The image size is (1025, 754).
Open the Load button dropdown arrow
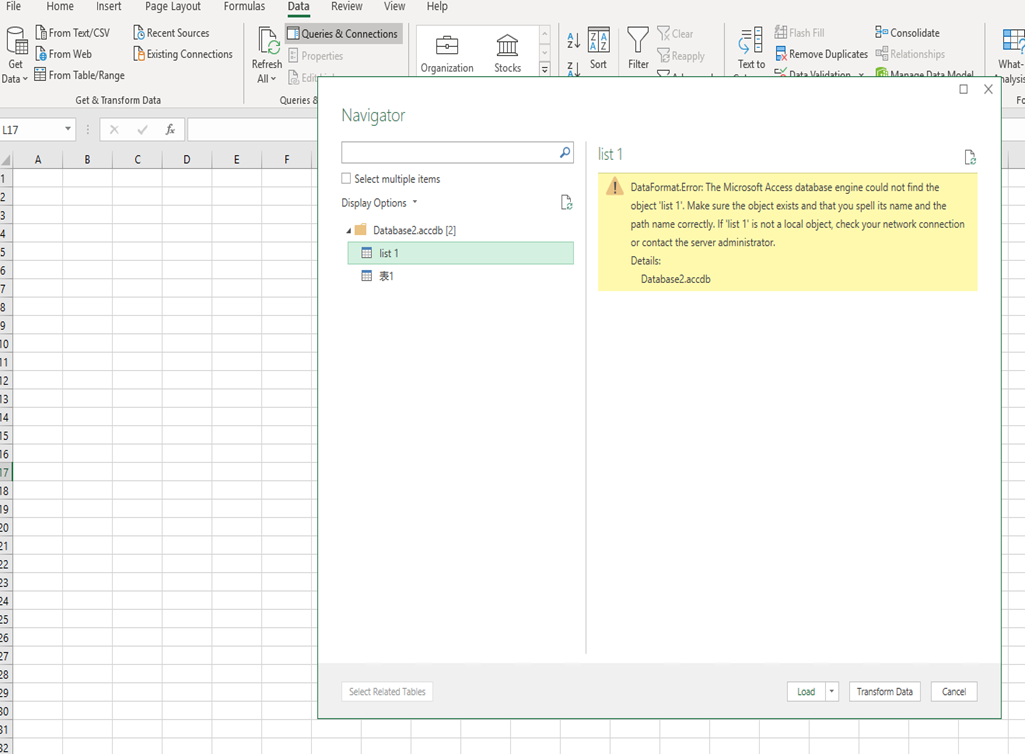(x=832, y=692)
